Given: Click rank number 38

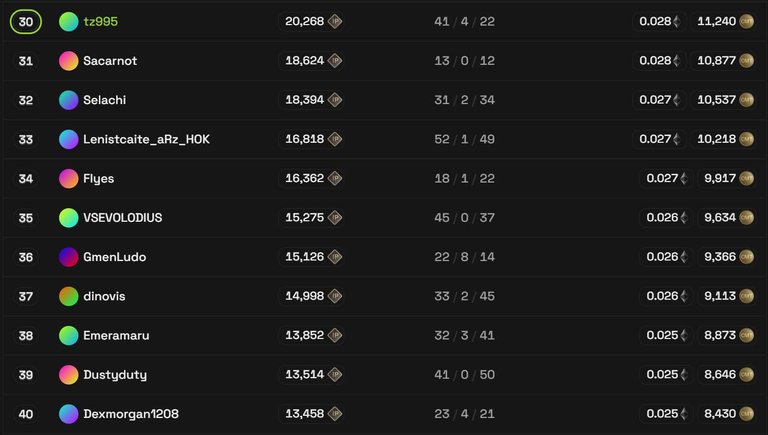Looking at the screenshot, I should tap(25, 336).
